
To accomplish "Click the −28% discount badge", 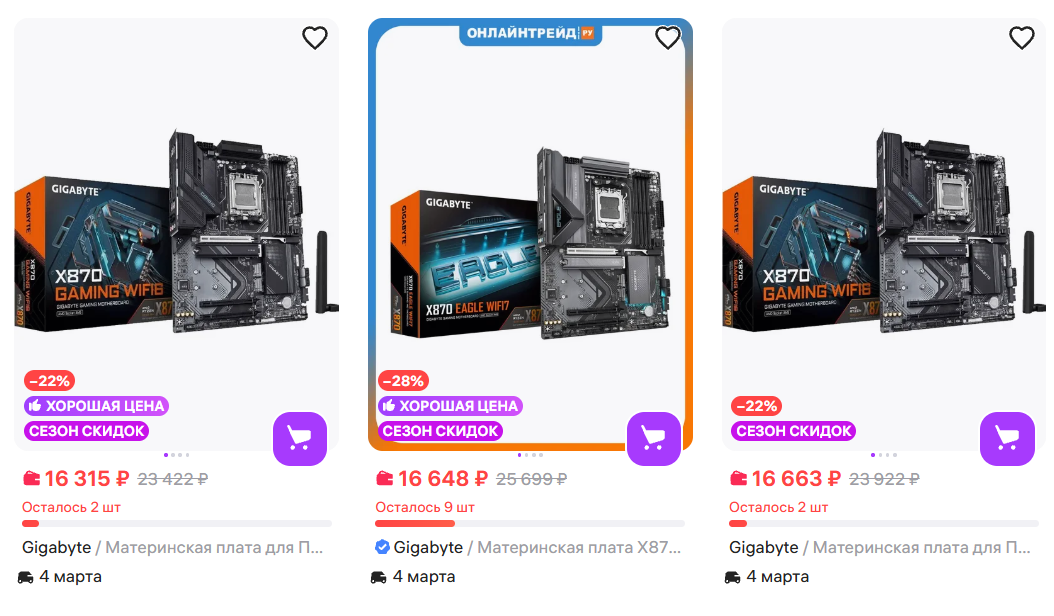I will (x=403, y=381).
